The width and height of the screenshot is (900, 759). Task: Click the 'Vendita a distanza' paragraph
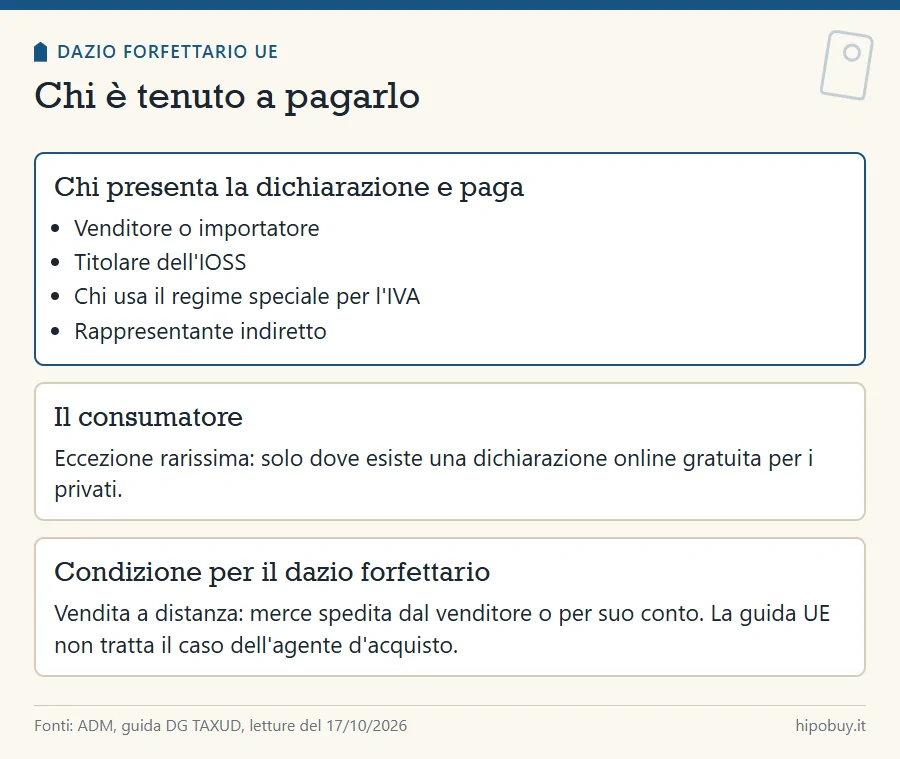tap(442, 629)
